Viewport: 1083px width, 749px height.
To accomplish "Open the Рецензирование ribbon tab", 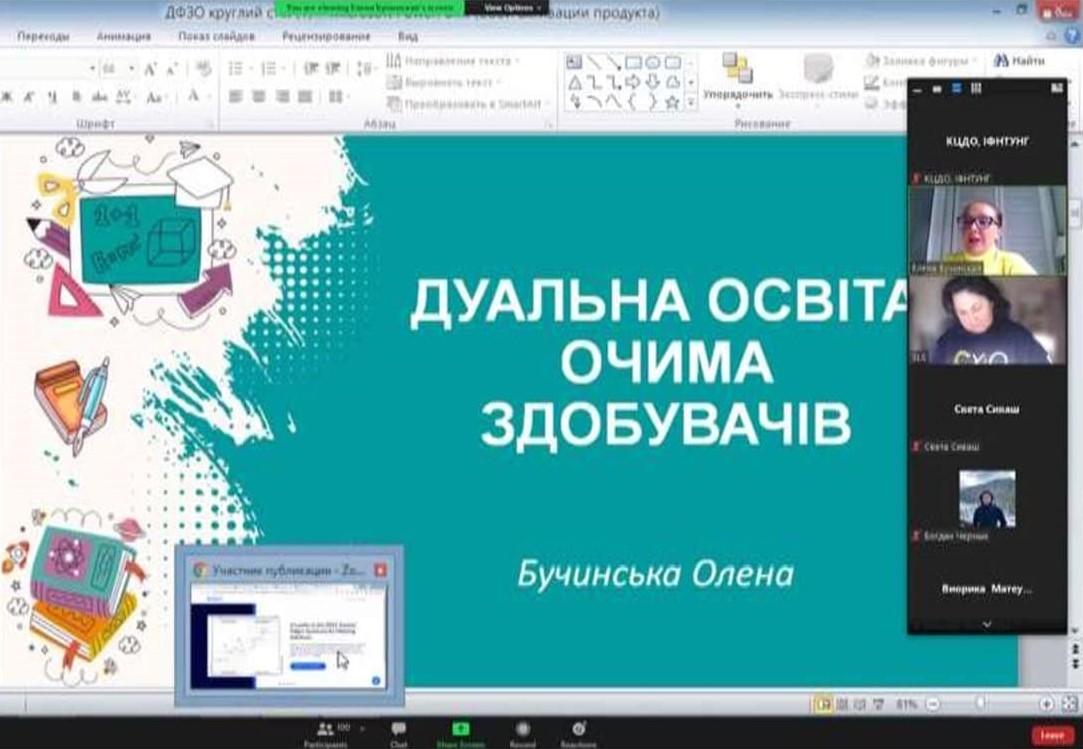I will [326, 36].
